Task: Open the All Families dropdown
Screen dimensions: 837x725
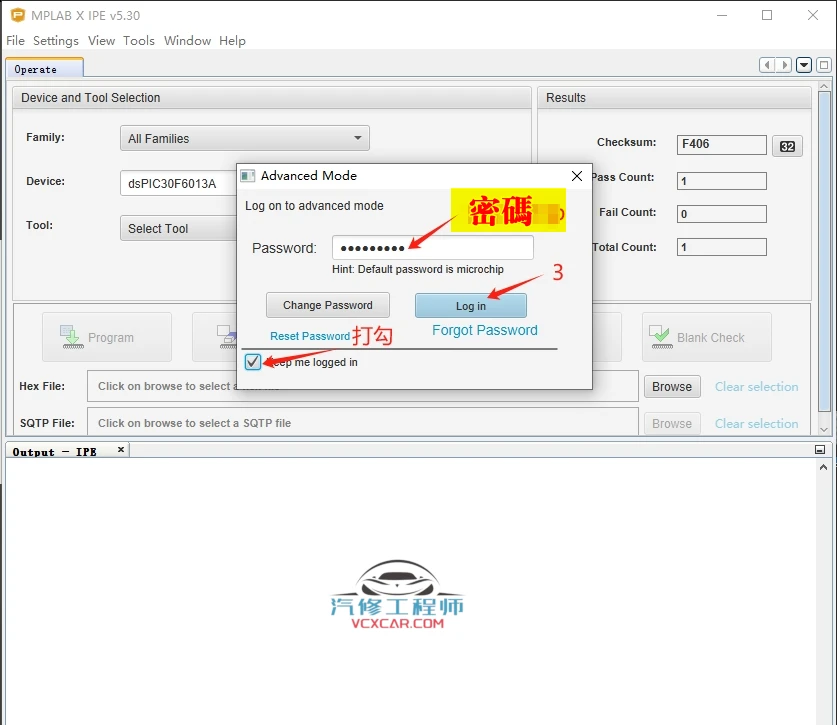Action: tap(357, 138)
